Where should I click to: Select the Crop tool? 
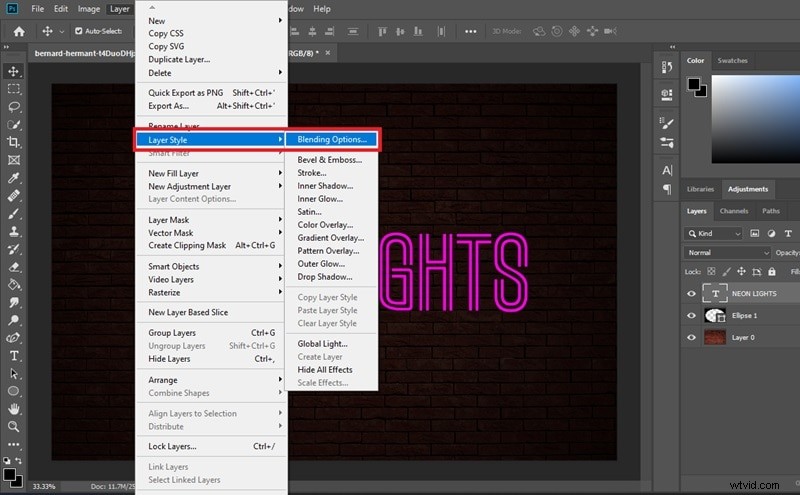pos(14,142)
